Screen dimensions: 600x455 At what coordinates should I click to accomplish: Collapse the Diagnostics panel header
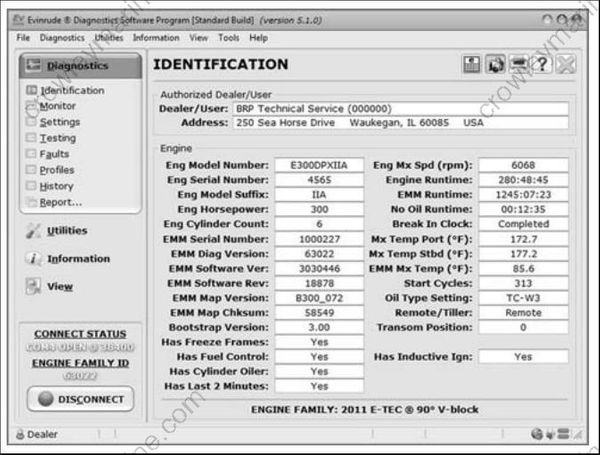[x=80, y=66]
